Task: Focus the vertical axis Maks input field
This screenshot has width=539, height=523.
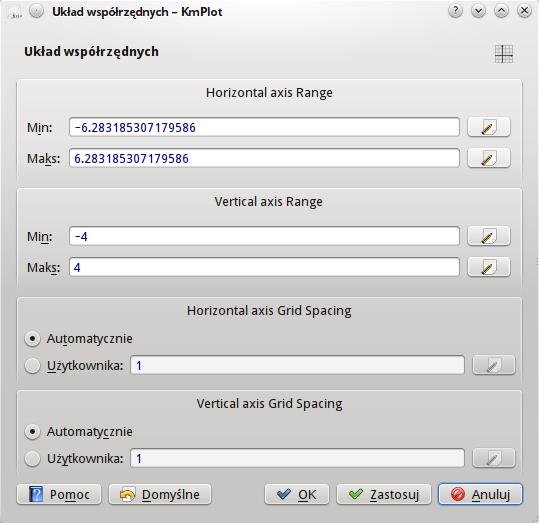Action: (x=264, y=267)
